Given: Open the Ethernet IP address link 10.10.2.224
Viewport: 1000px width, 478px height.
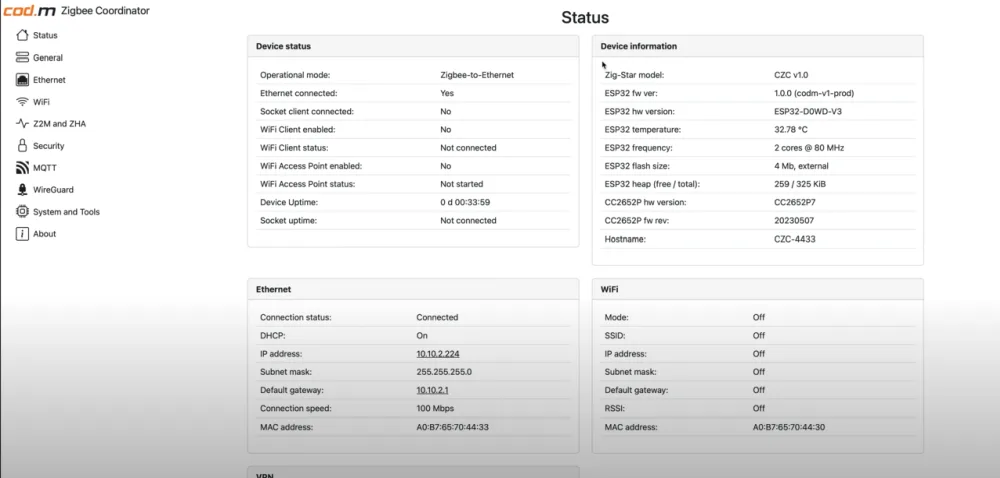Looking at the screenshot, I should coord(437,354).
